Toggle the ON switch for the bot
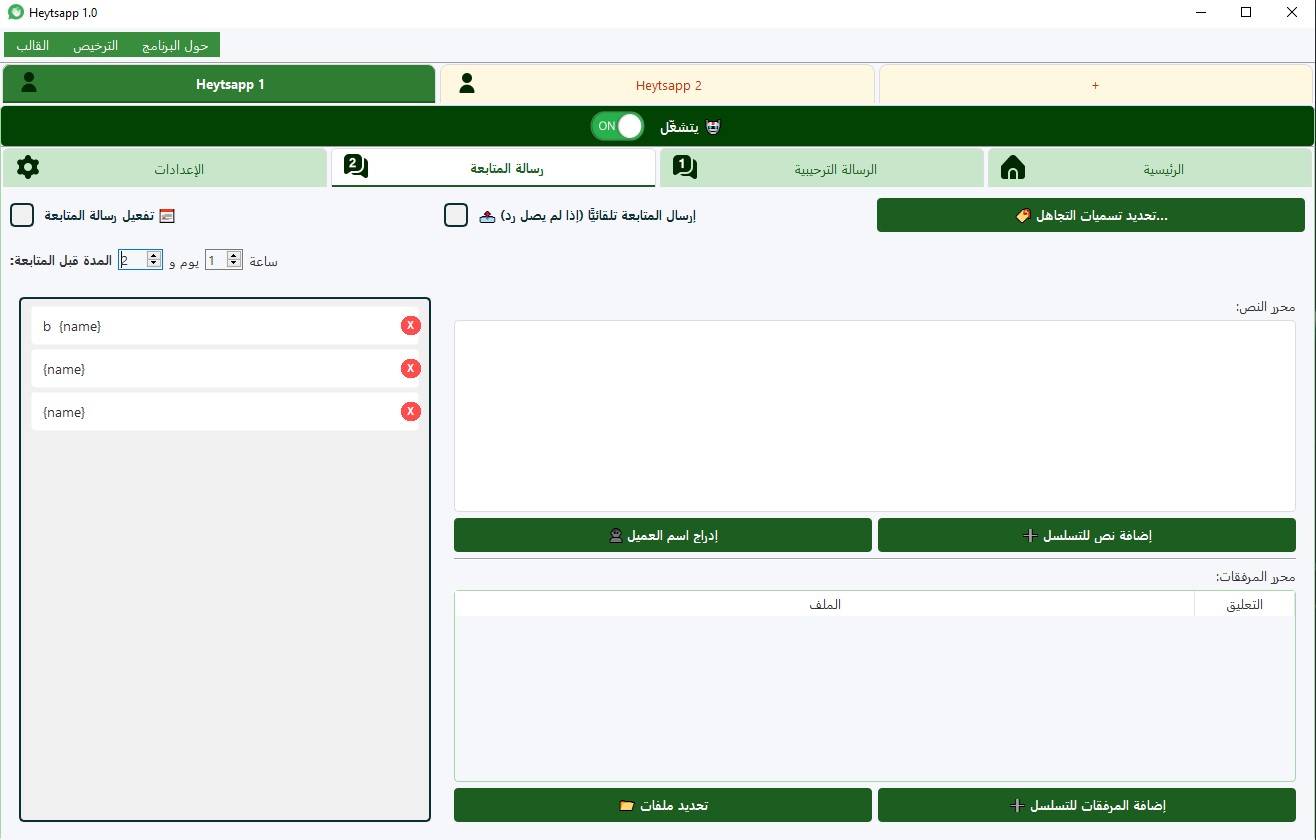 (617, 126)
